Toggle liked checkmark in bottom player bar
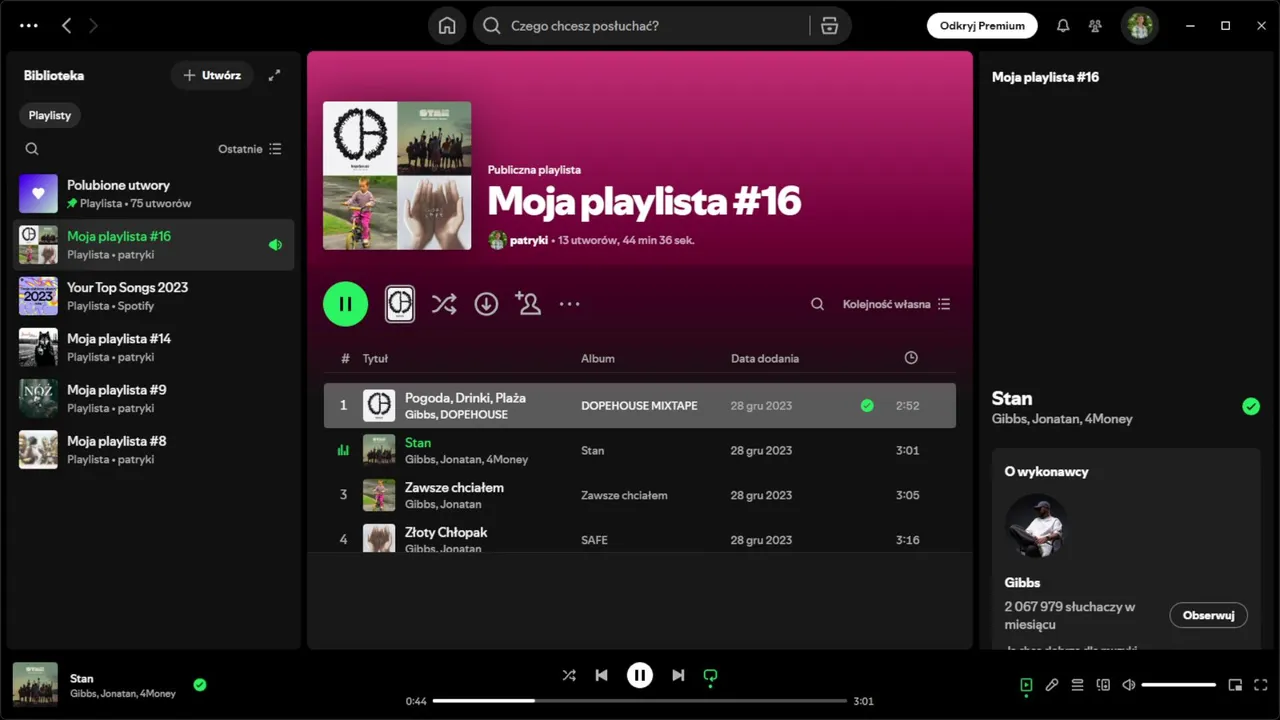Image resolution: width=1280 pixels, height=720 pixels. click(x=200, y=685)
